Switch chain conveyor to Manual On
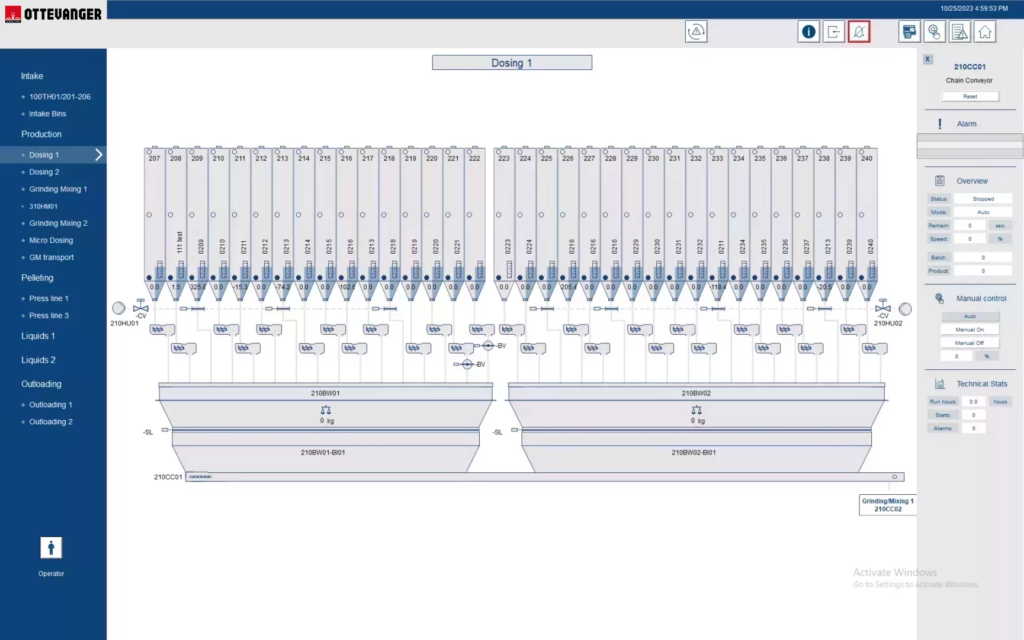Image resolution: width=1024 pixels, height=640 pixels. (x=970, y=329)
